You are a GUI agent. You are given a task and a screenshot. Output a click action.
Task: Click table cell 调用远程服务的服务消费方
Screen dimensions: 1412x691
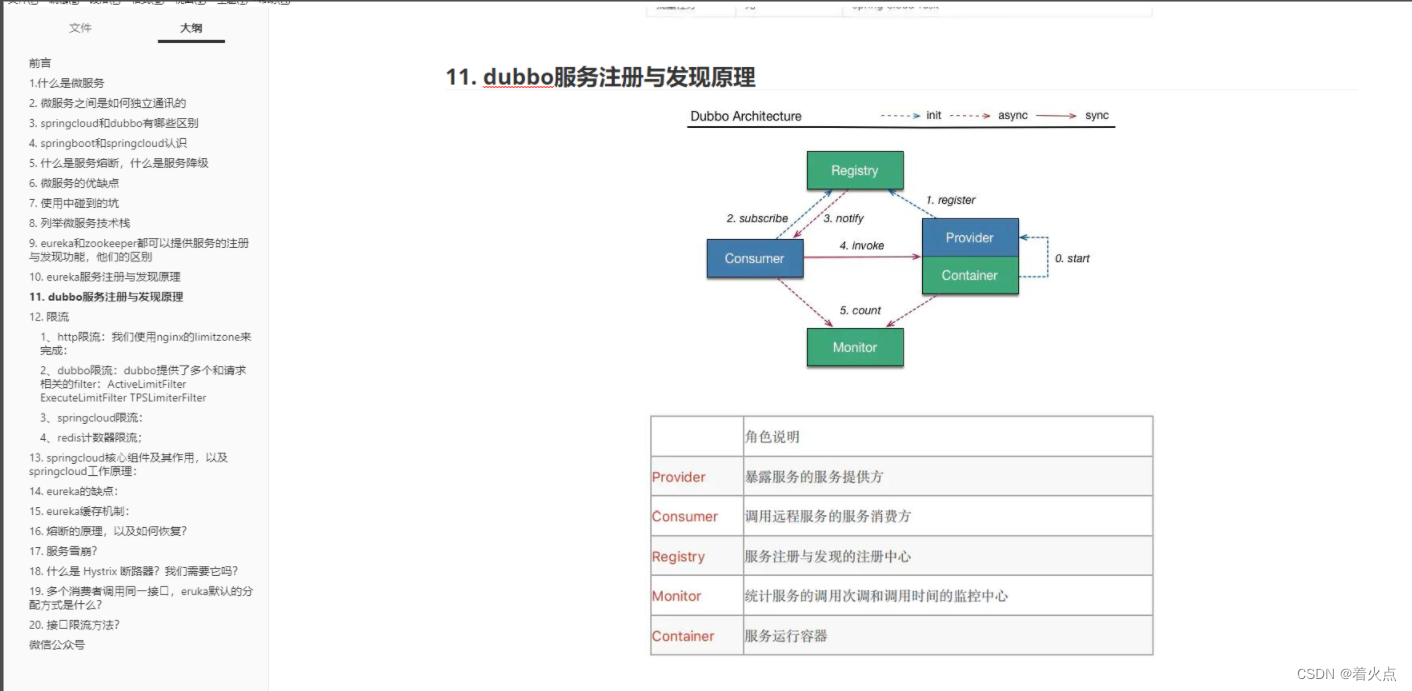point(948,516)
